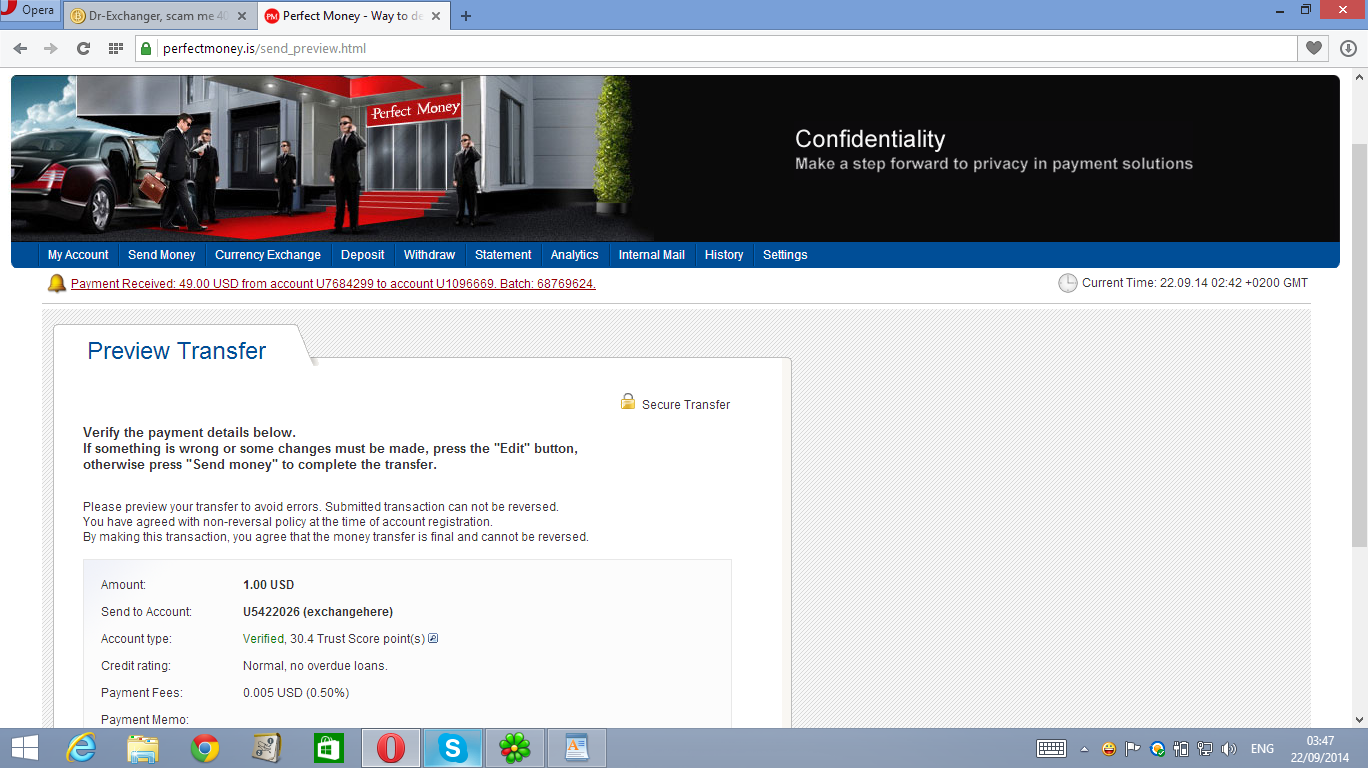Open a new browser tab
This screenshot has height=768, width=1368.
pos(466,16)
